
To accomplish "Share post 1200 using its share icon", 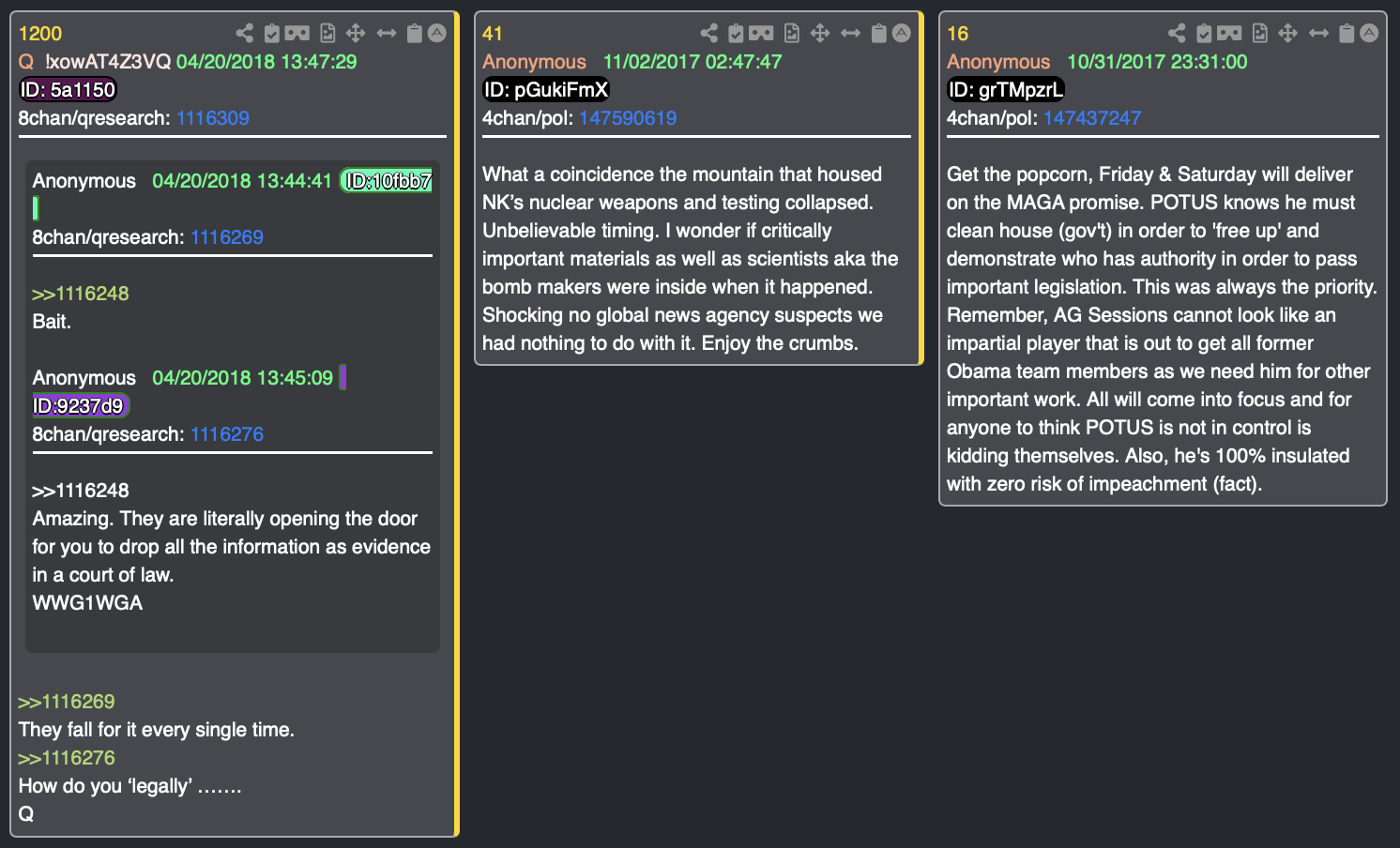I will [245, 34].
